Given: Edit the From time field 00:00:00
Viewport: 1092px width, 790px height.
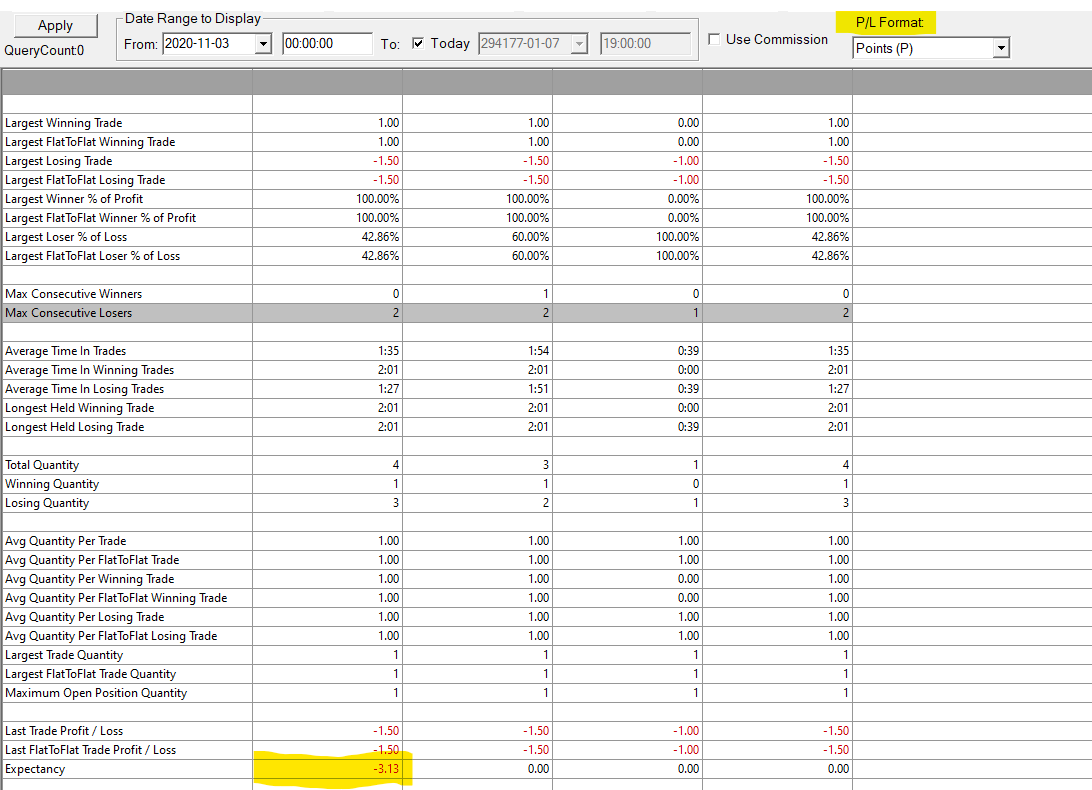Looking at the screenshot, I should [x=327, y=43].
